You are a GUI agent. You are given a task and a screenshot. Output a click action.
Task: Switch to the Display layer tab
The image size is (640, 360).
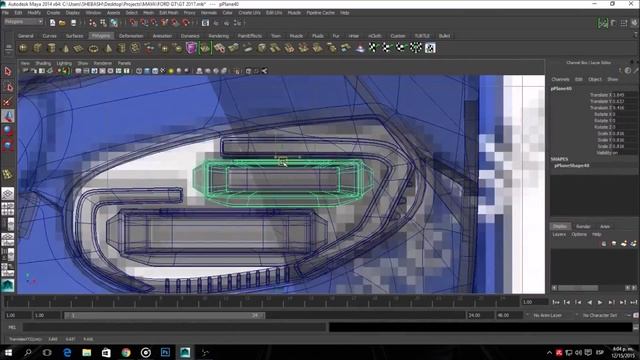(x=560, y=227)
